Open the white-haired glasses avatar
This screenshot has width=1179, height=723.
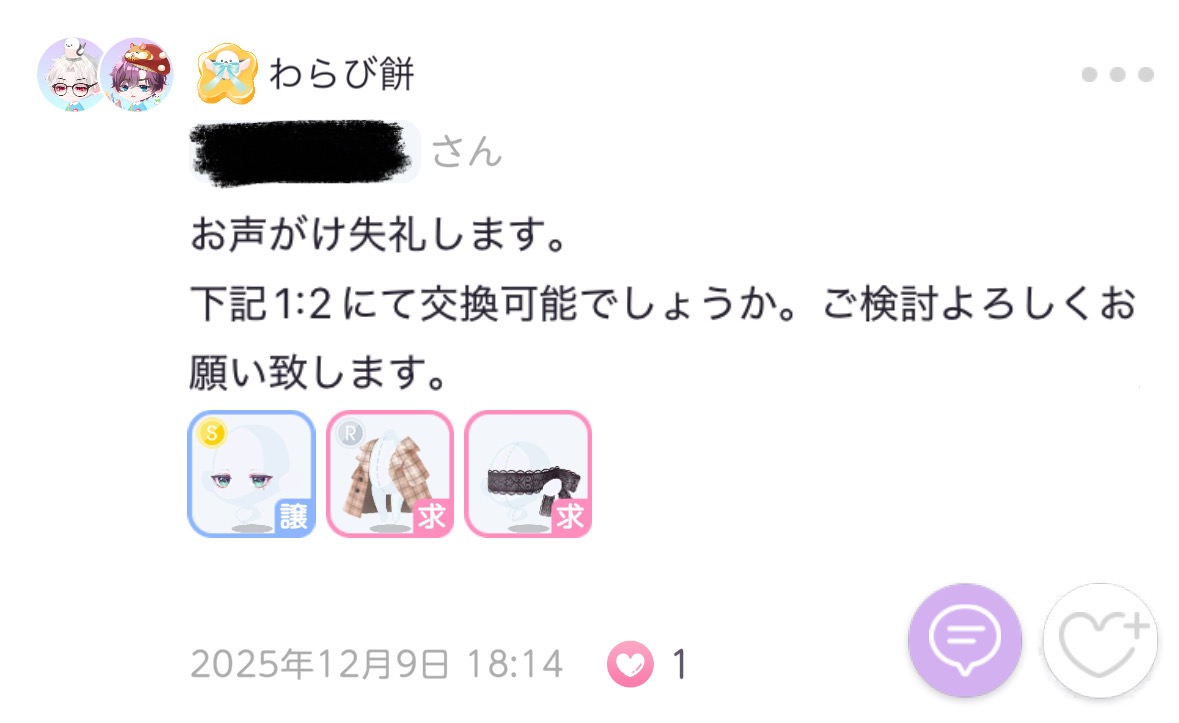[71, 74]
